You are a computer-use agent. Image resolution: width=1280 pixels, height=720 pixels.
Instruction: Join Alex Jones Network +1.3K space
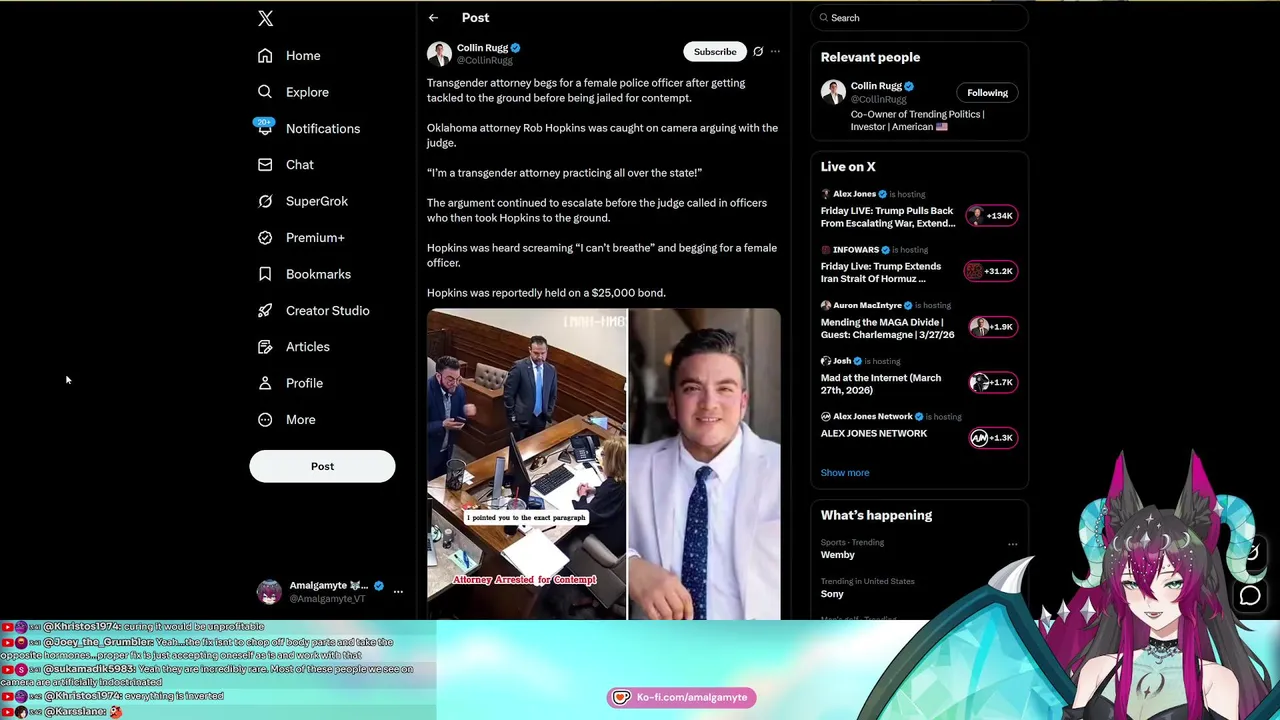click(992, 438)
